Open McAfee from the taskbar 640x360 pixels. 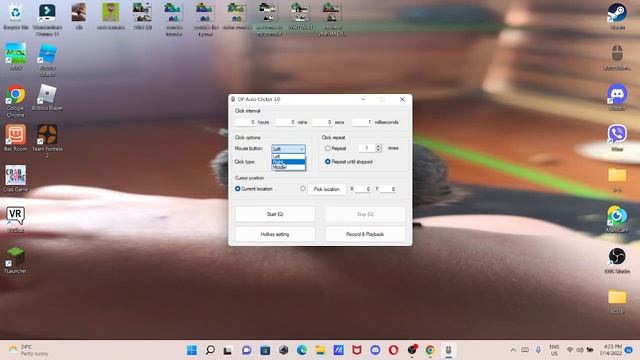tap(357, 350)
